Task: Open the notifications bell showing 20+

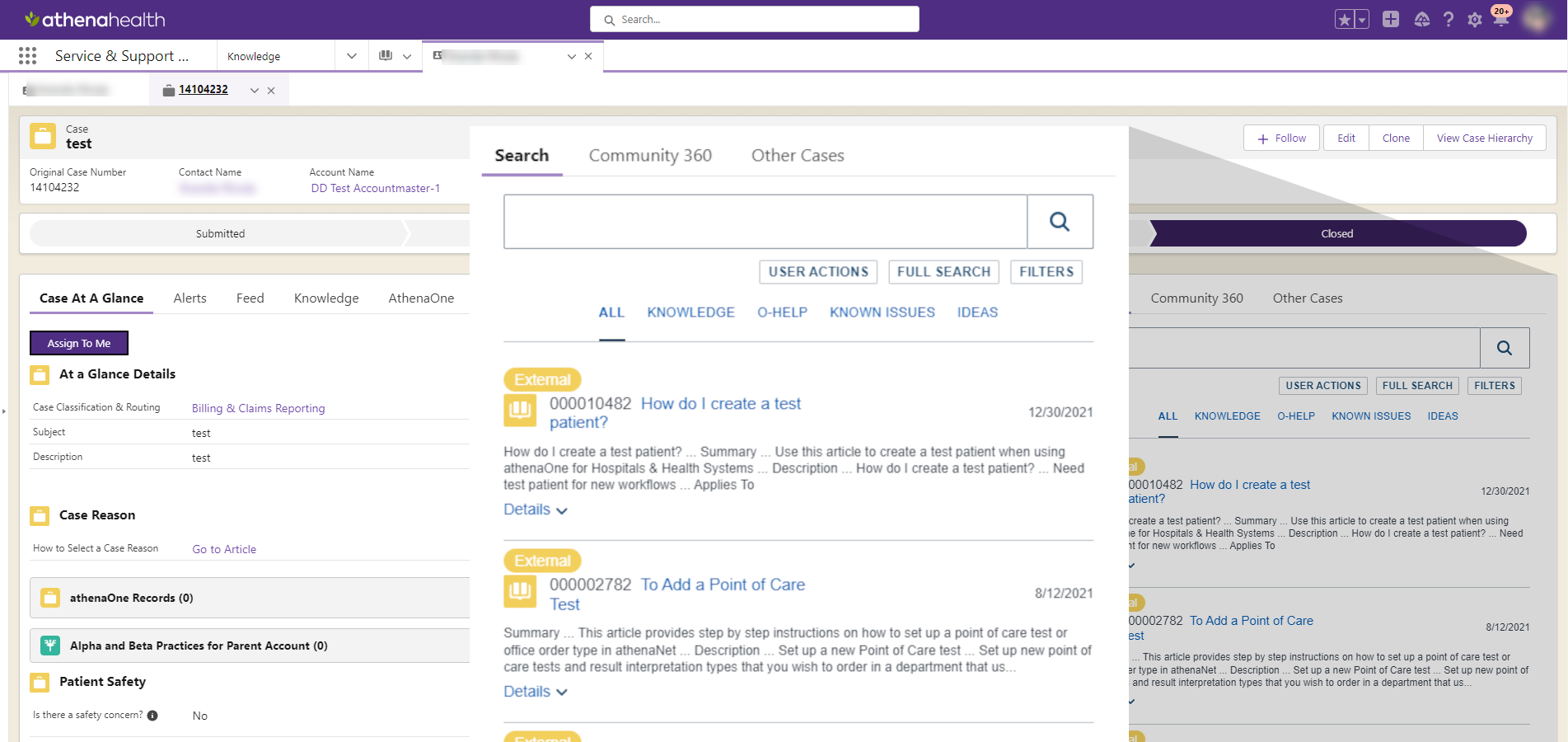Action: click(1501, 19)
